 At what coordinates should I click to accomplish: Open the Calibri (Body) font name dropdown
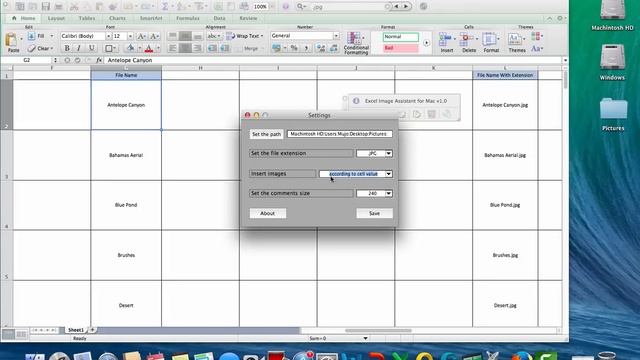pos(108,36)
